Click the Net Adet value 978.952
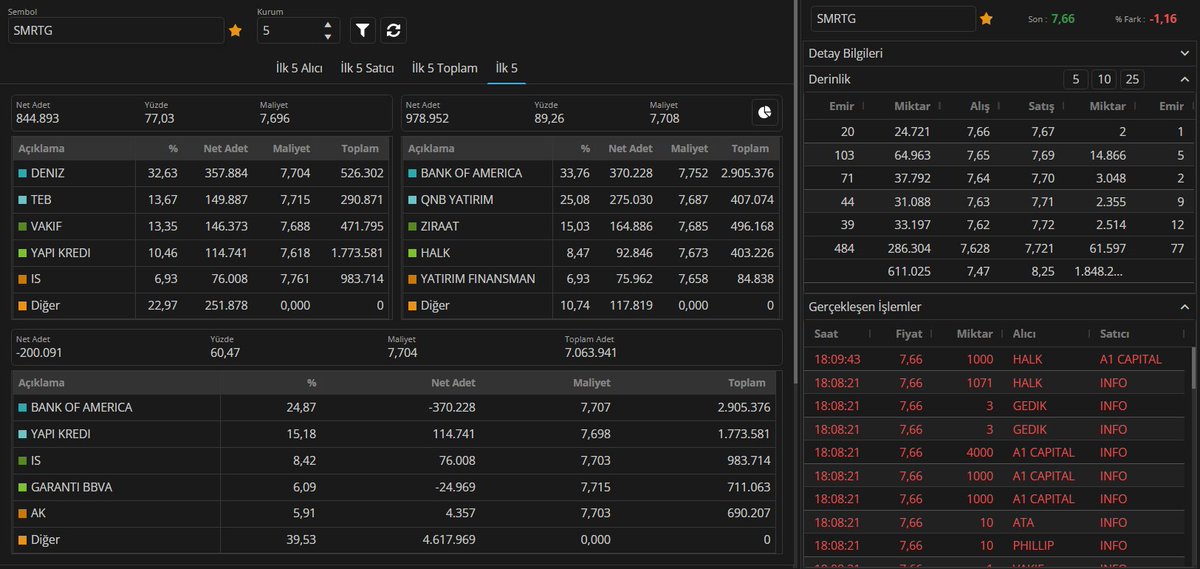This screenshot has width=1200, height=569. [x=428, y=118]
